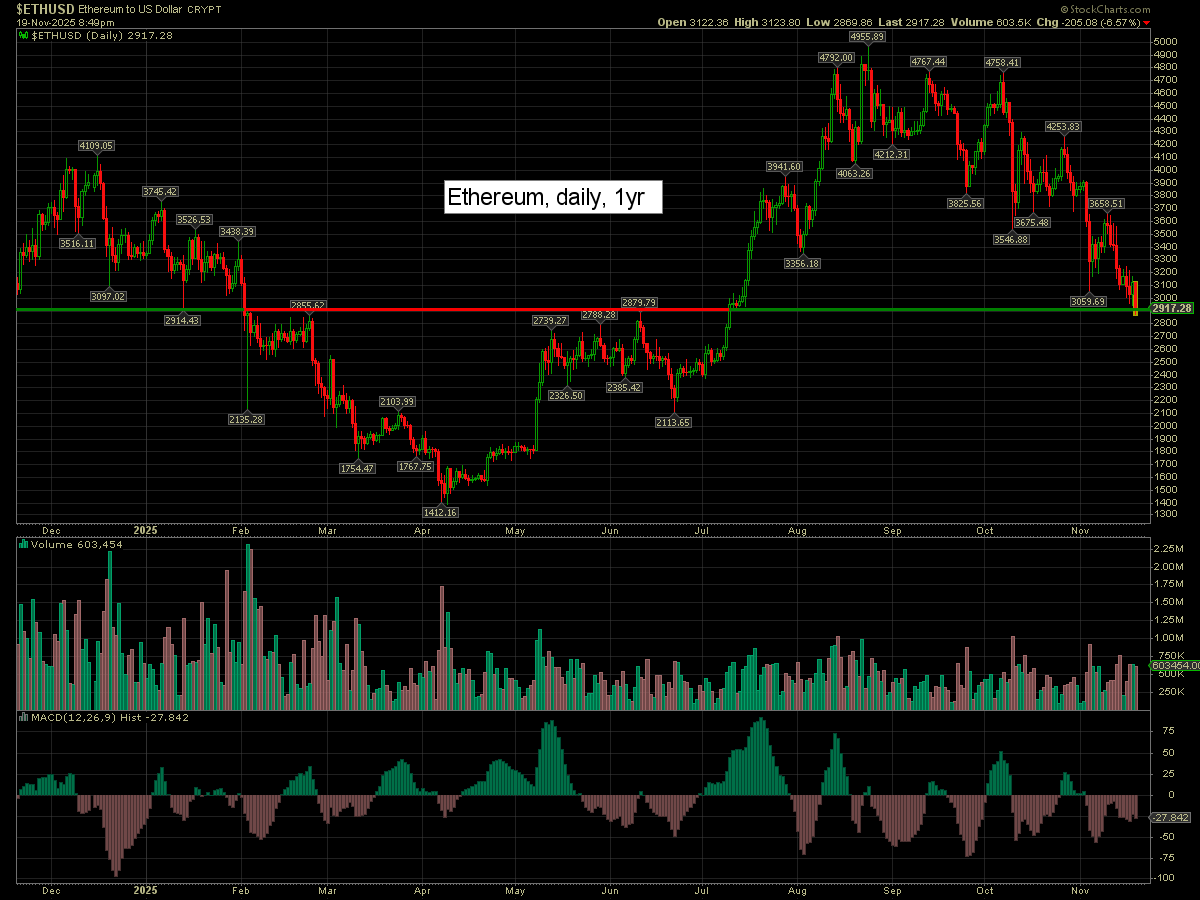Click the -27.842 MACD value tag

1169,818
